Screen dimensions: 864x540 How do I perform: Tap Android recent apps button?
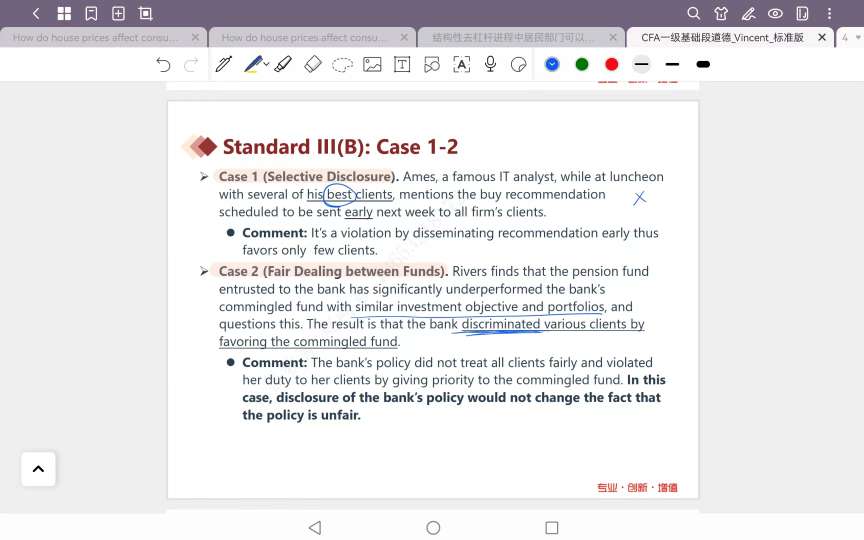point(552,528)
